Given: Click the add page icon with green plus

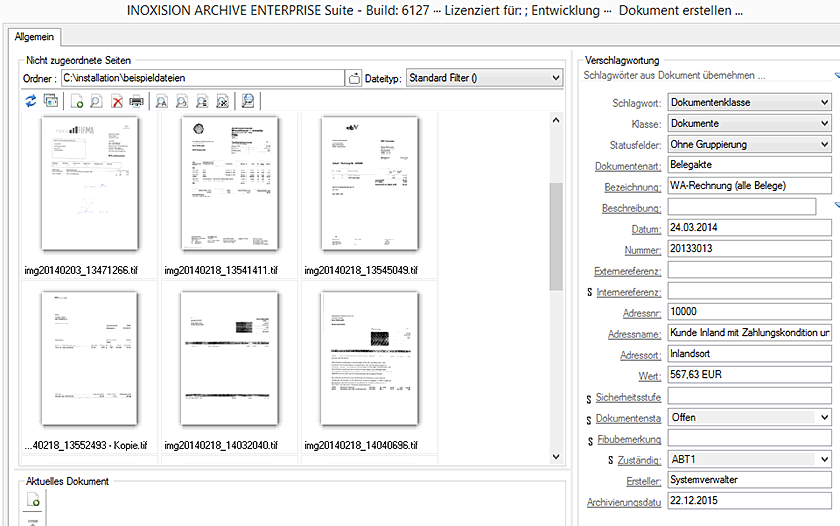Looking at the screenshot, I should point(77,101).
